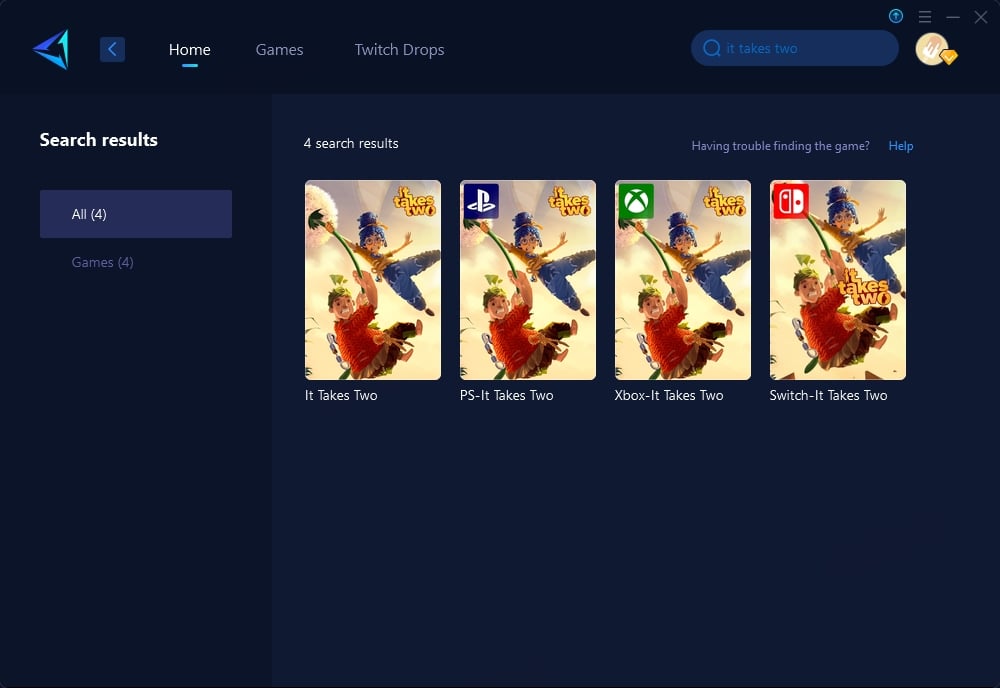Click the Help link

click(900, 146)
